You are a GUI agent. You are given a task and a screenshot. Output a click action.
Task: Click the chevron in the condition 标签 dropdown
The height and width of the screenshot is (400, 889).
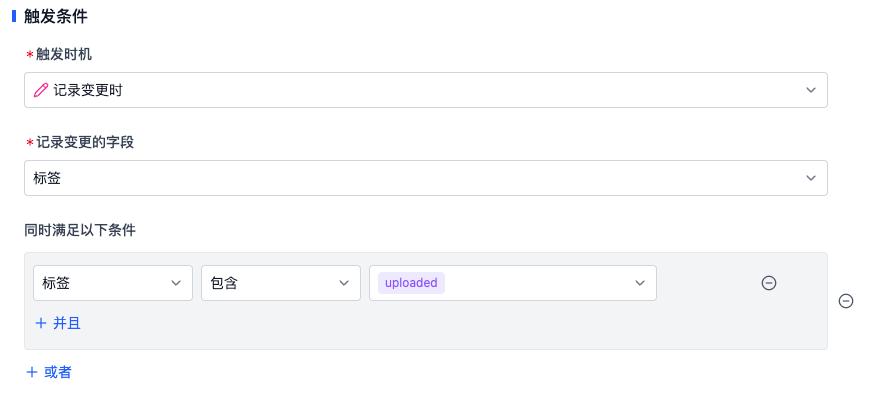pyautogui.click(x=176, y=283)
